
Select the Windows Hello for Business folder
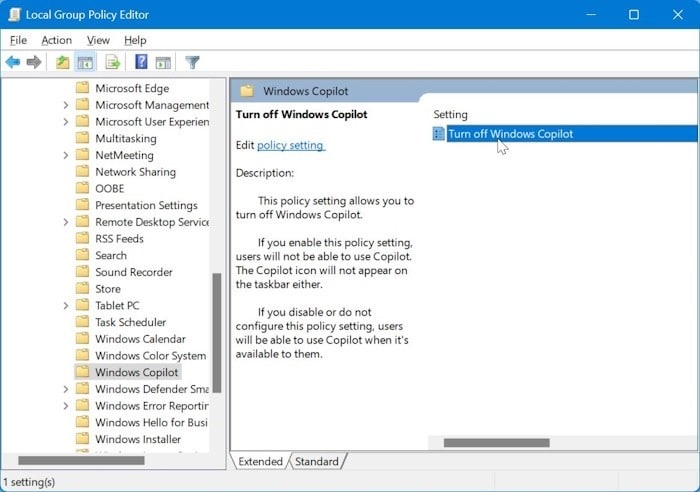click(151, 422)
